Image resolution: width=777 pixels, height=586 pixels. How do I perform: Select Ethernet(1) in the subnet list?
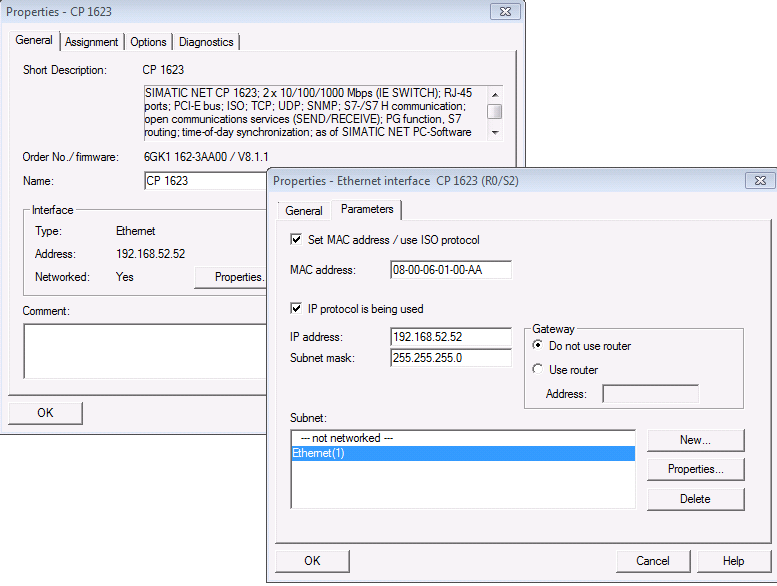click(462, 454)
